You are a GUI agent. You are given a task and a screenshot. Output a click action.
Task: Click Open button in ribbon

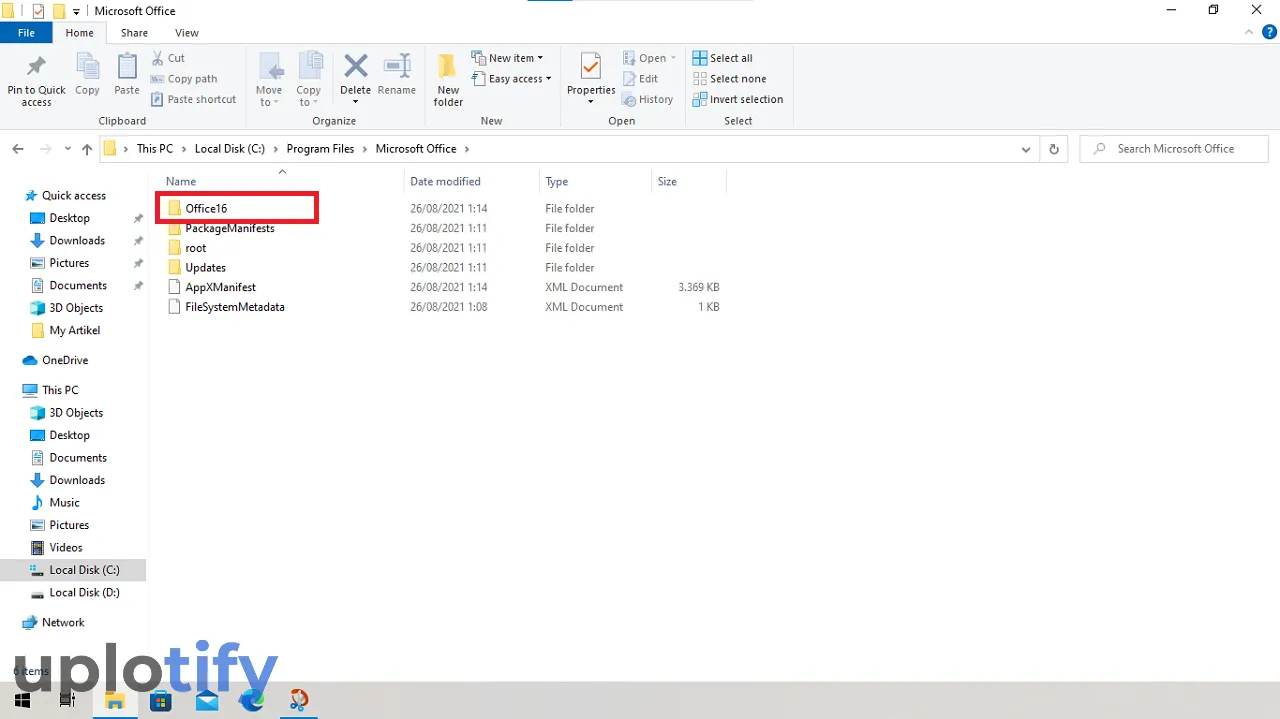coord(650,58)
